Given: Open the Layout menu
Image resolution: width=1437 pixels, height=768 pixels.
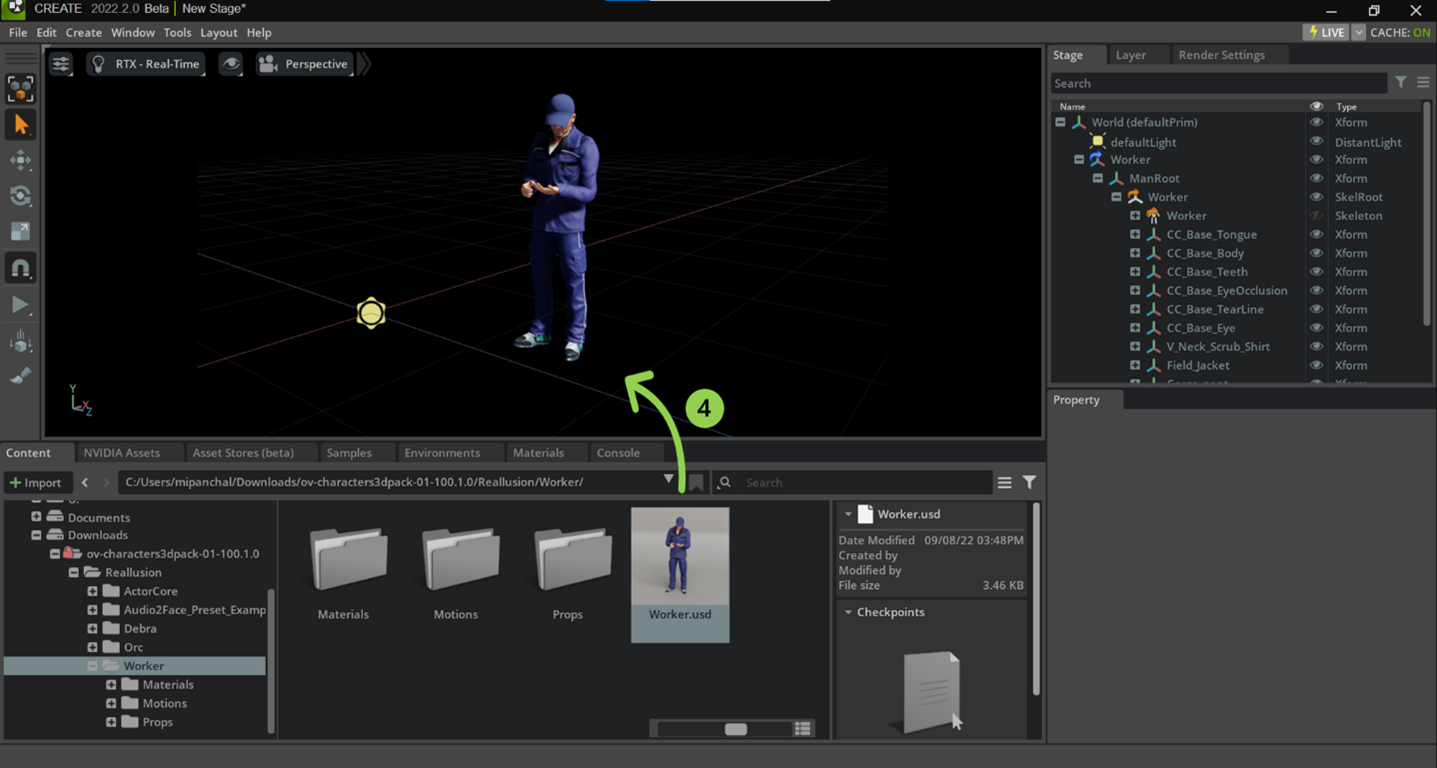Looking at the screenshot, I should [219, 32].
